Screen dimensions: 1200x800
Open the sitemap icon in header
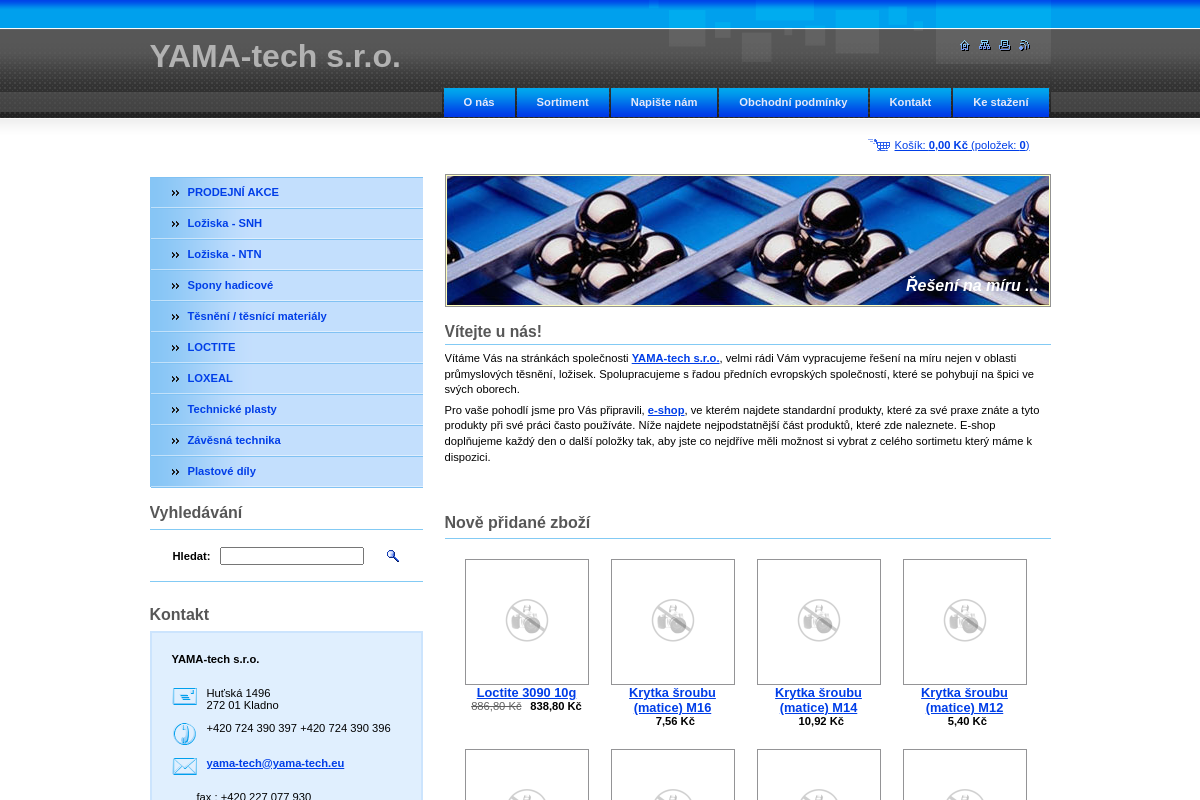985,45
